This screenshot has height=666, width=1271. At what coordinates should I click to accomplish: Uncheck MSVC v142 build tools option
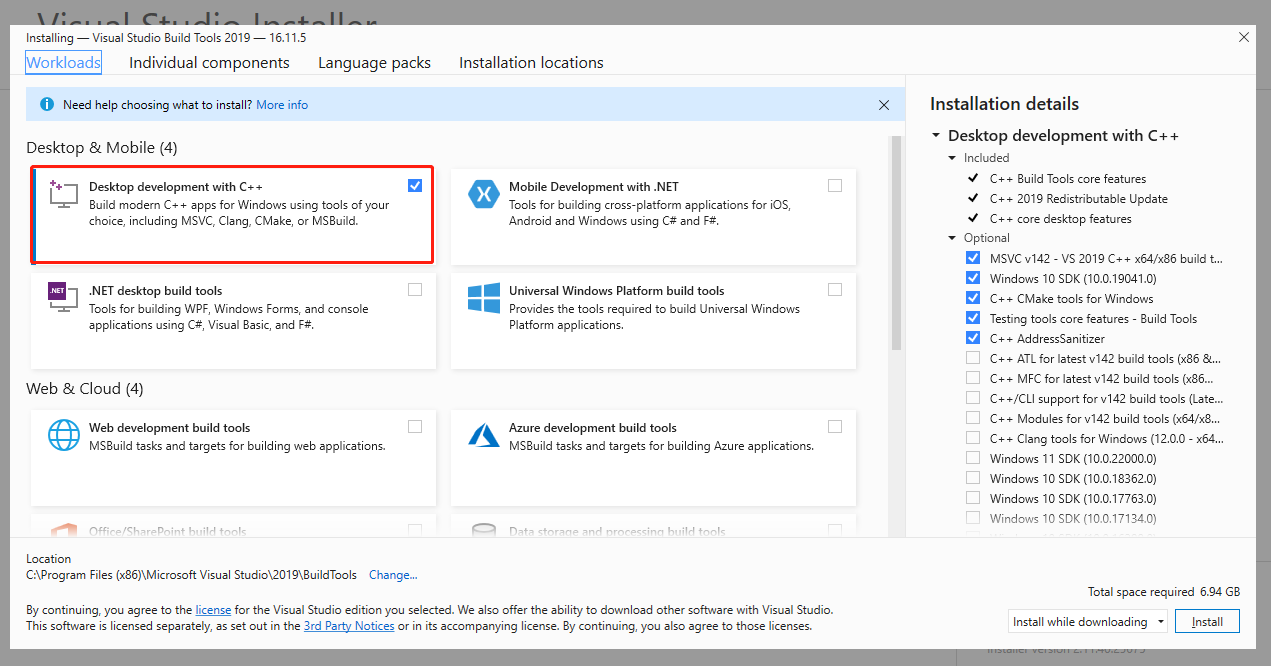(973, 258)
